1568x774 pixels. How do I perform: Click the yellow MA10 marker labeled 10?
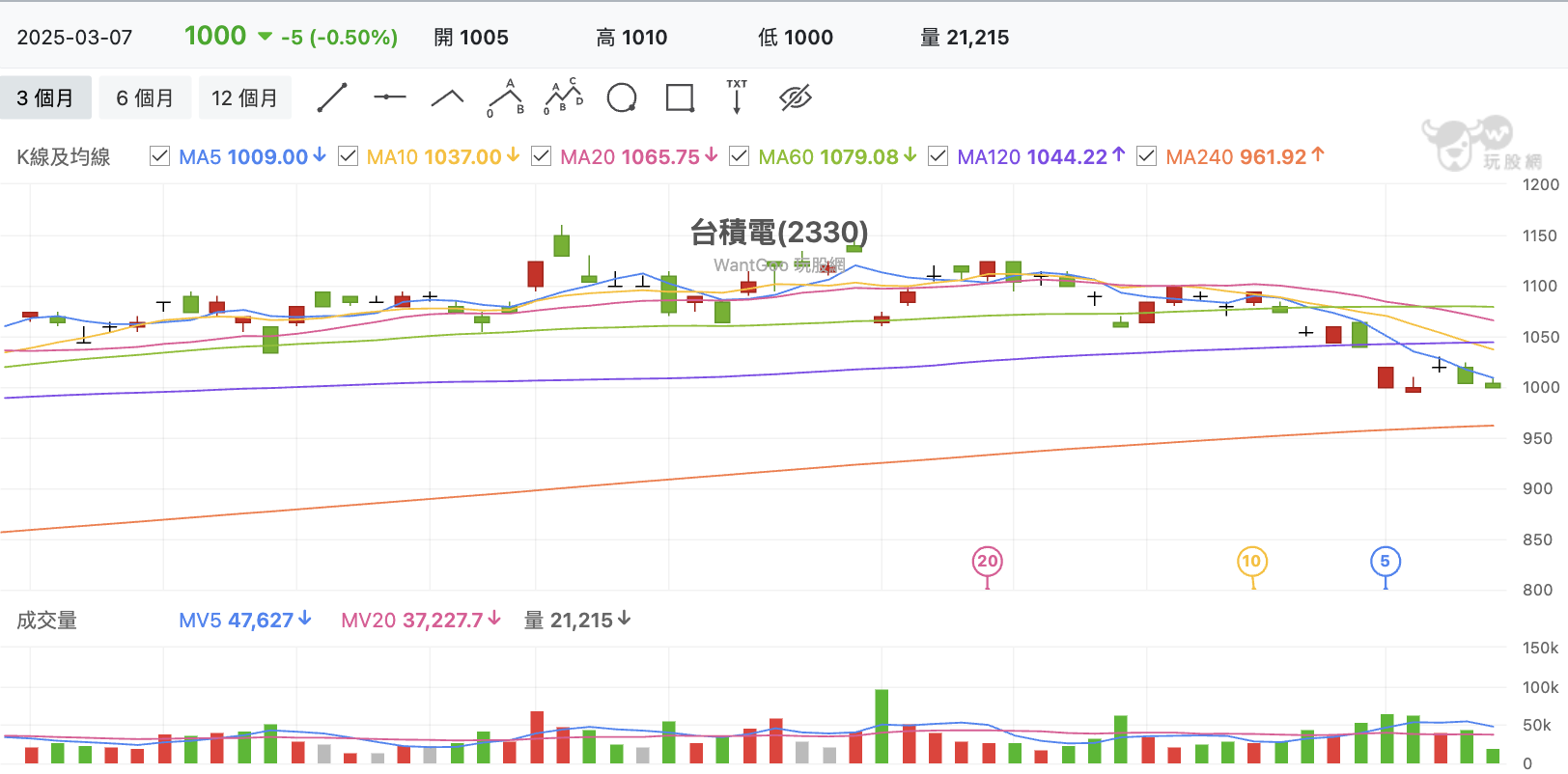pos(1252,562)
